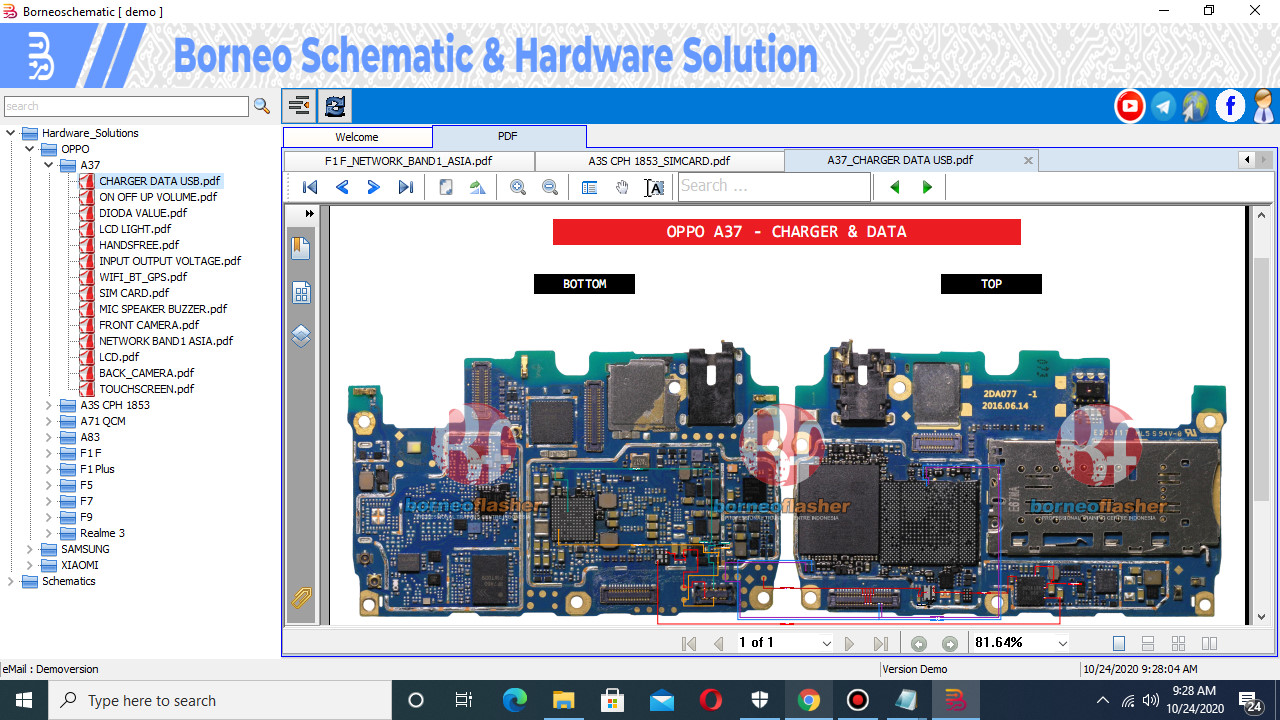Enable single page view mode

1118,643
